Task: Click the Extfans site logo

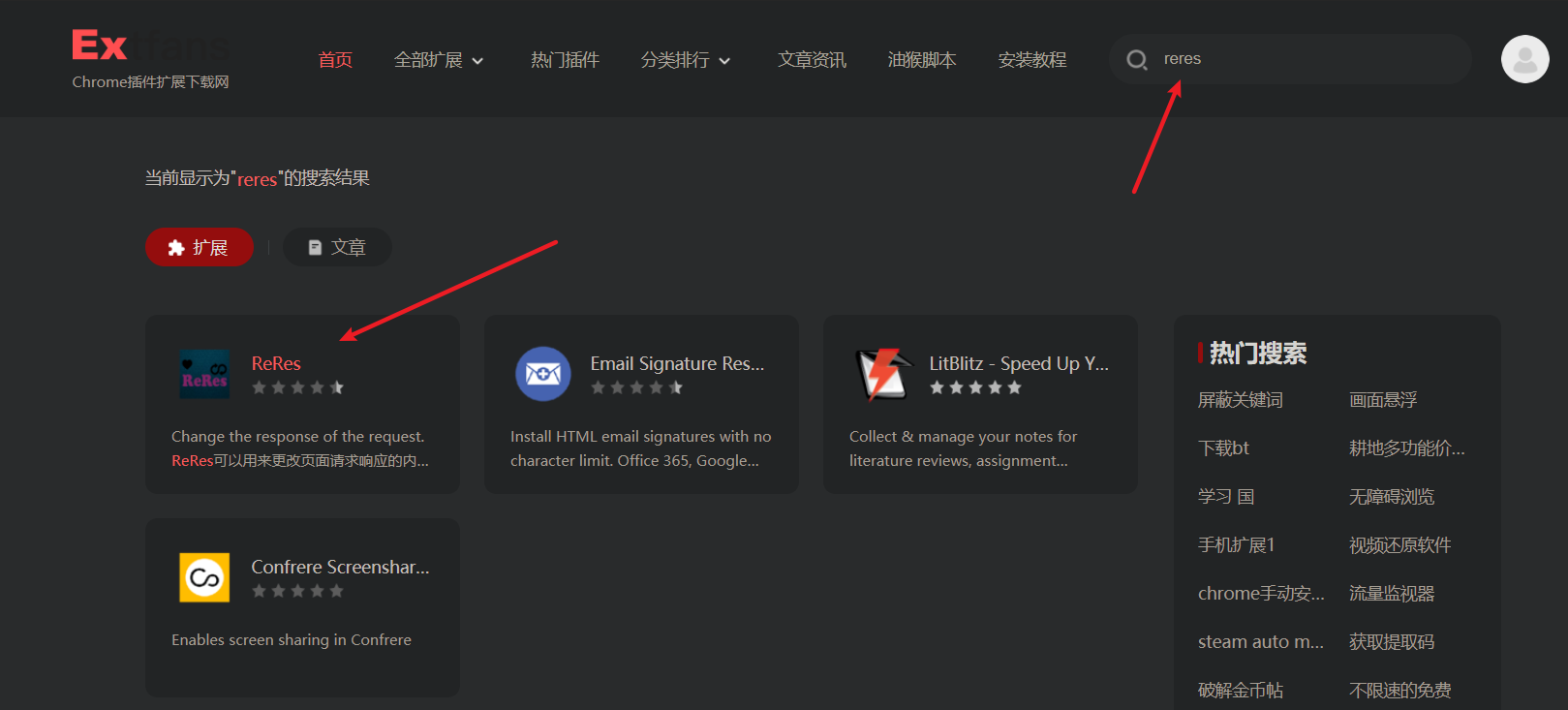Action: click(152, 46)
